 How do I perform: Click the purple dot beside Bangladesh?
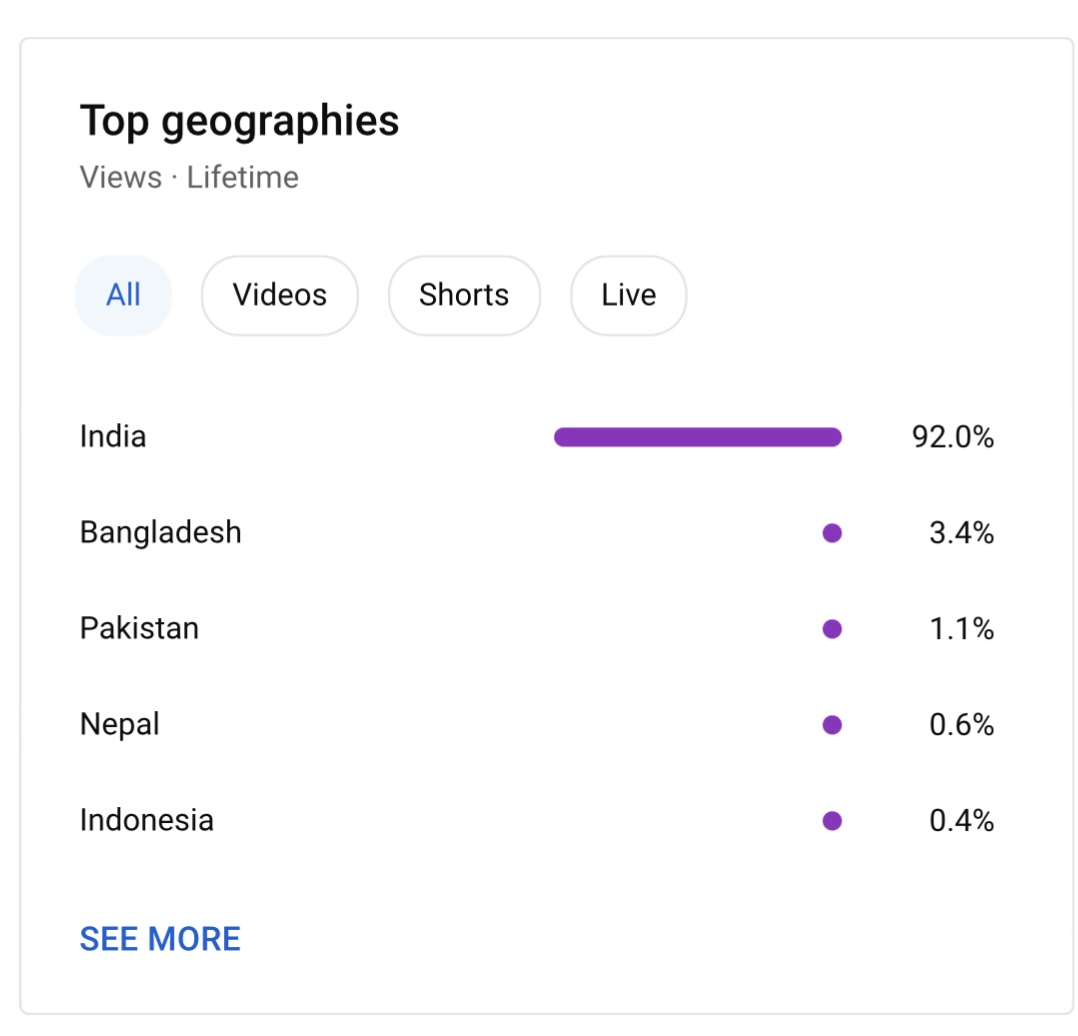[x=833, y=533]
